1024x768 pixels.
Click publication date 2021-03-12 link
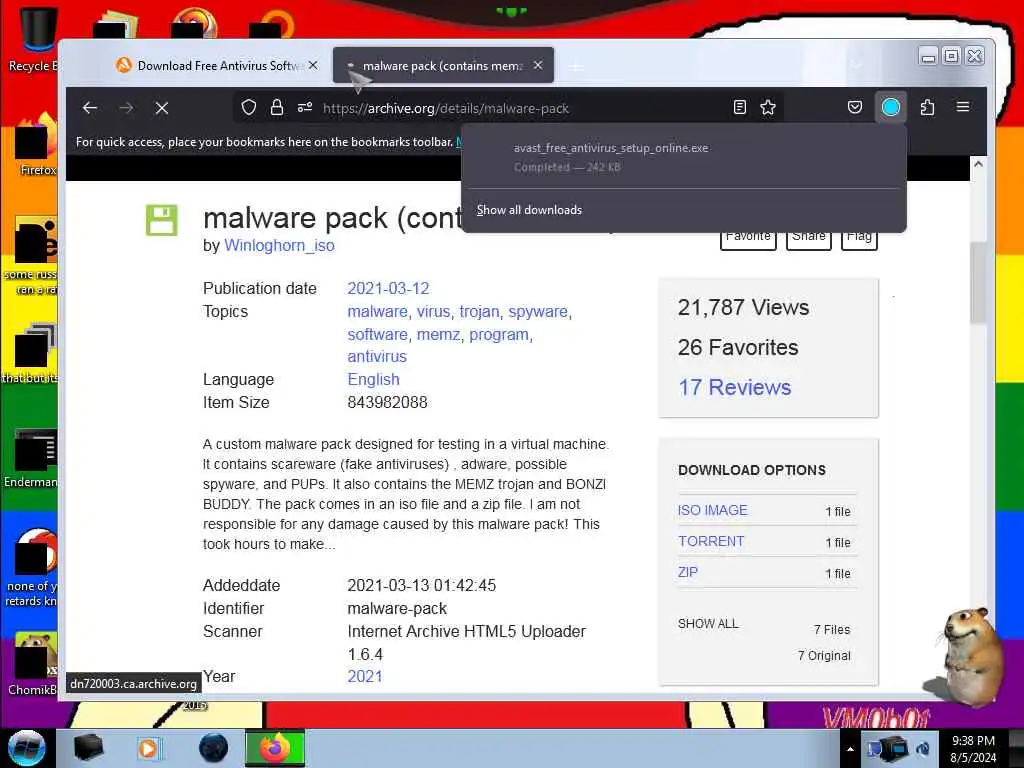[388, 288]
